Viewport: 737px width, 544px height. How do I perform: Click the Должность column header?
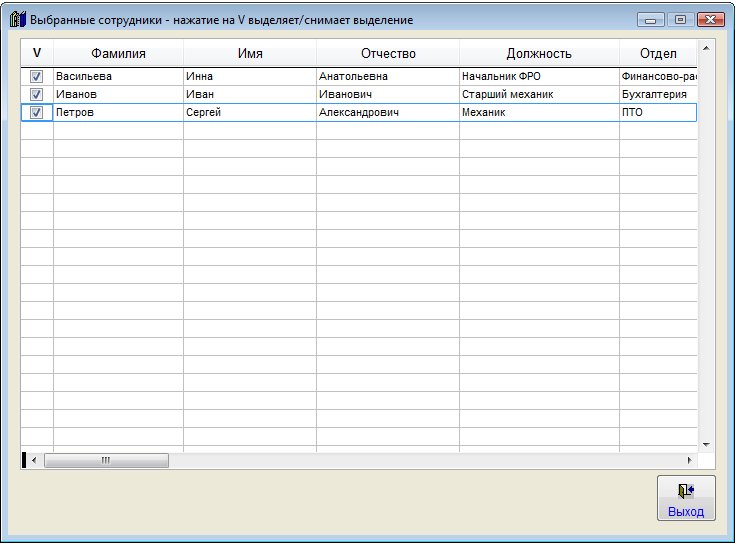[538, 53]
